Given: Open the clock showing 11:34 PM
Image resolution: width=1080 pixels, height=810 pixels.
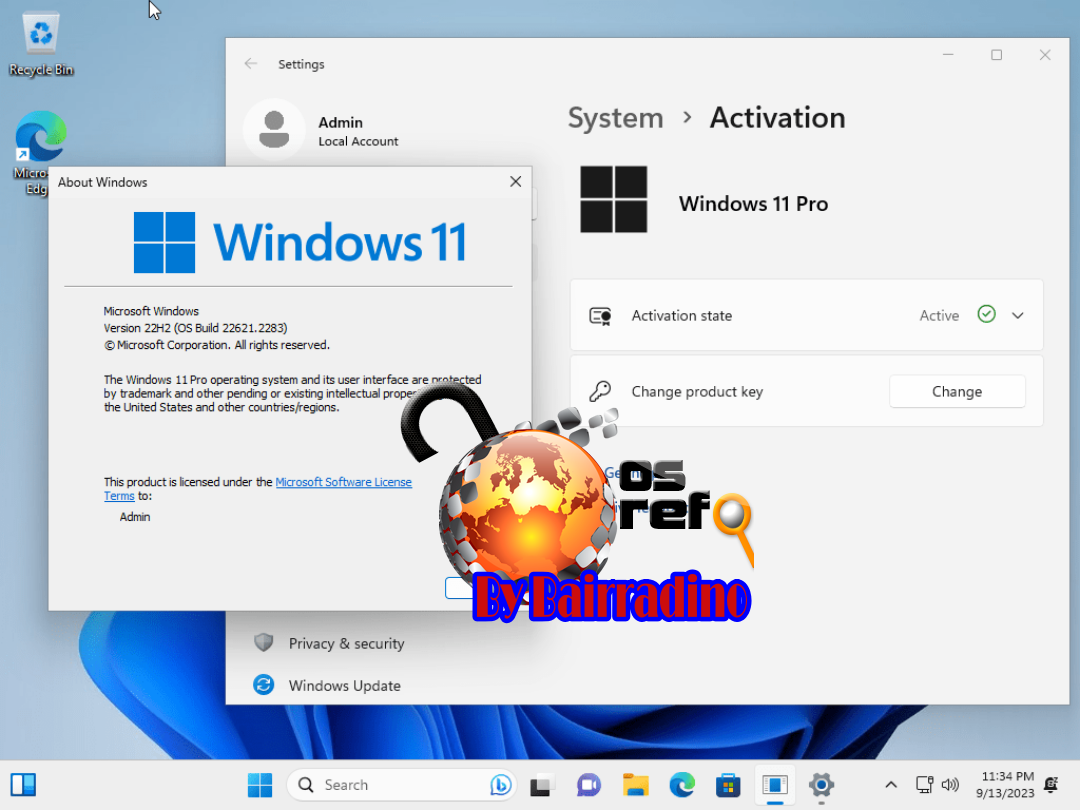Looking at the screenshot, I should tap(1005, 785).
